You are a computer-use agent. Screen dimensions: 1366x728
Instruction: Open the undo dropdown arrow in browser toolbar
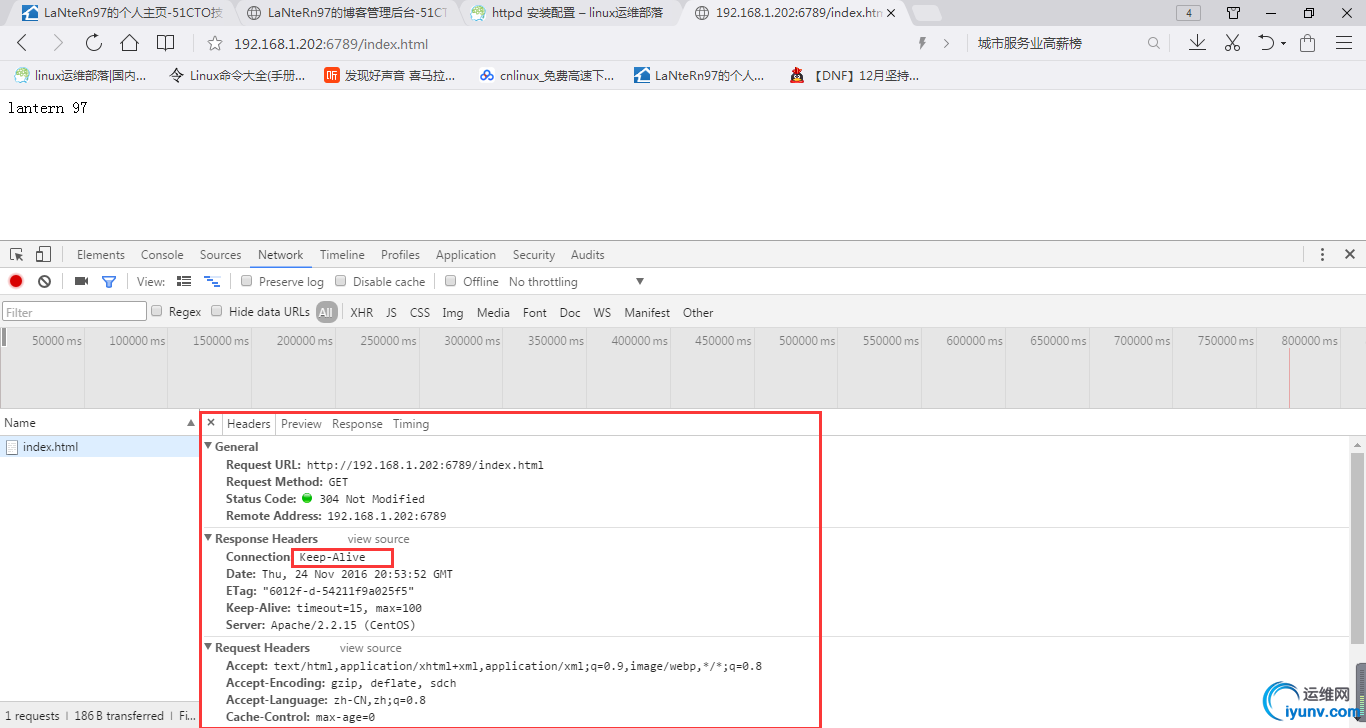click(x=1284, y=44)
